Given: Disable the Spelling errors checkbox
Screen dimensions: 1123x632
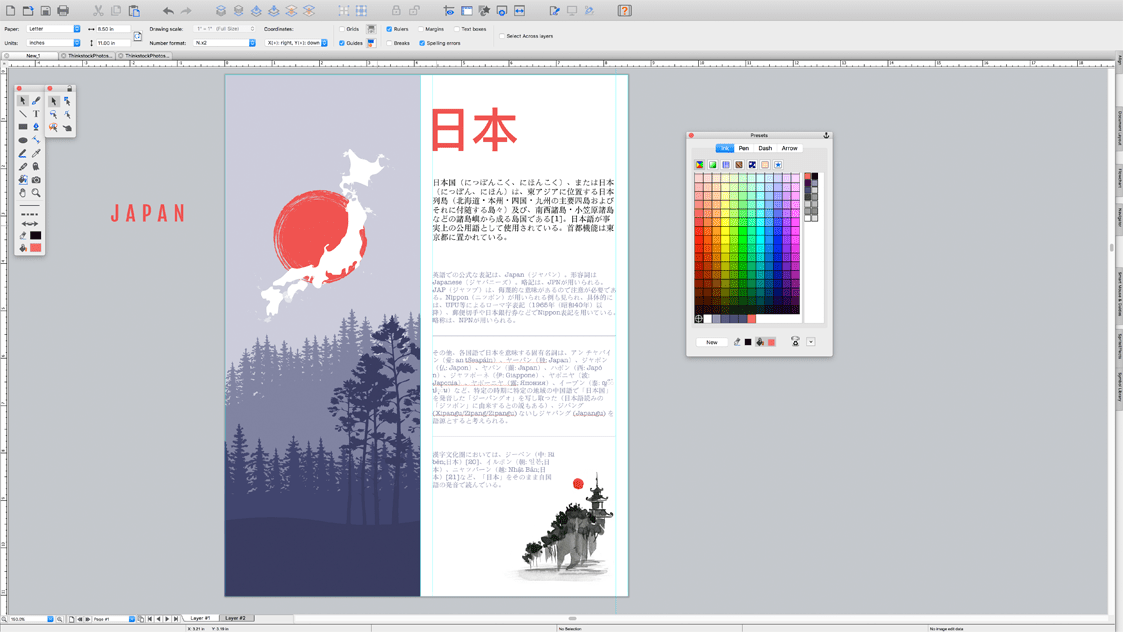Looking at the screenshot, I should (422, 43).
